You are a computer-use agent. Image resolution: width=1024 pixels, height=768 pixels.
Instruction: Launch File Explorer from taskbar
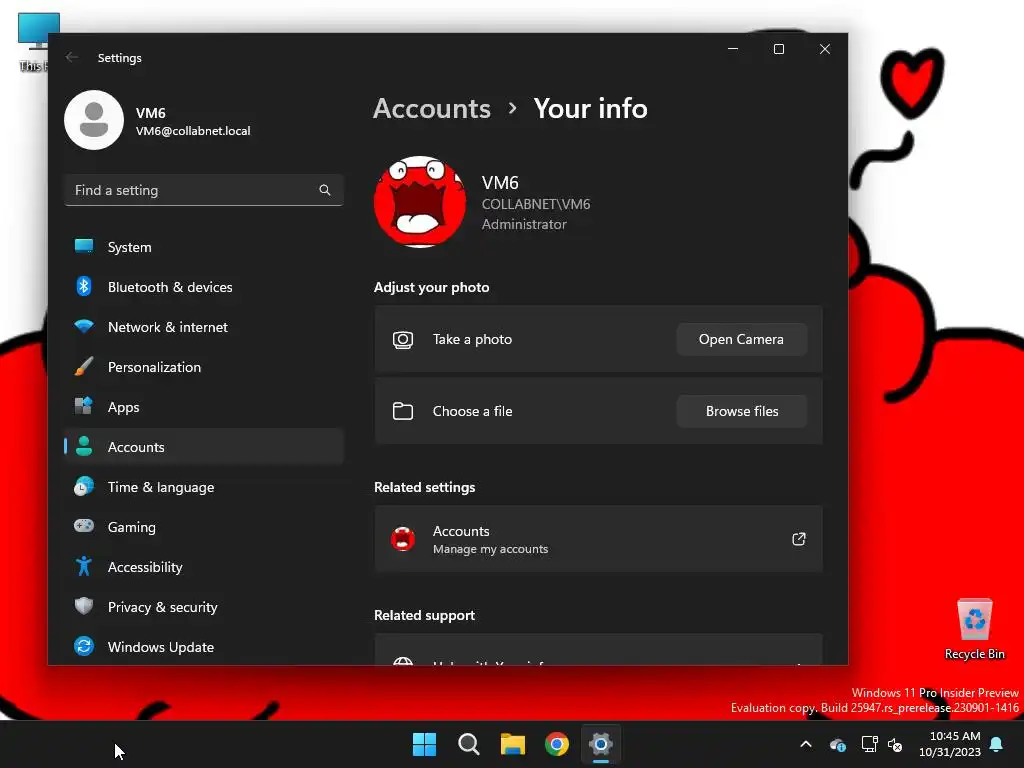click(513, 744)
